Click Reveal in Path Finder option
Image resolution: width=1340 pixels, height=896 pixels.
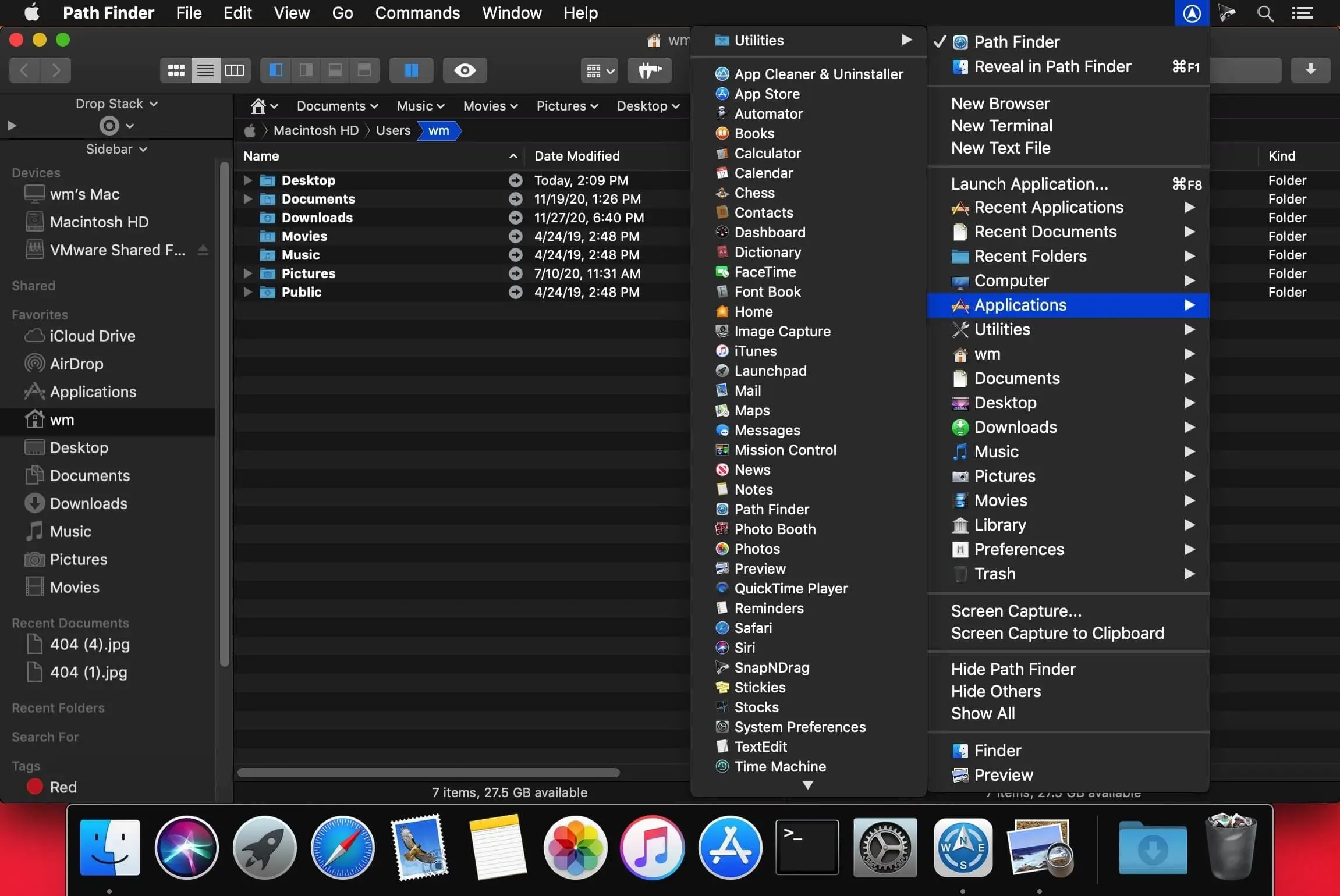(1053, 66)
